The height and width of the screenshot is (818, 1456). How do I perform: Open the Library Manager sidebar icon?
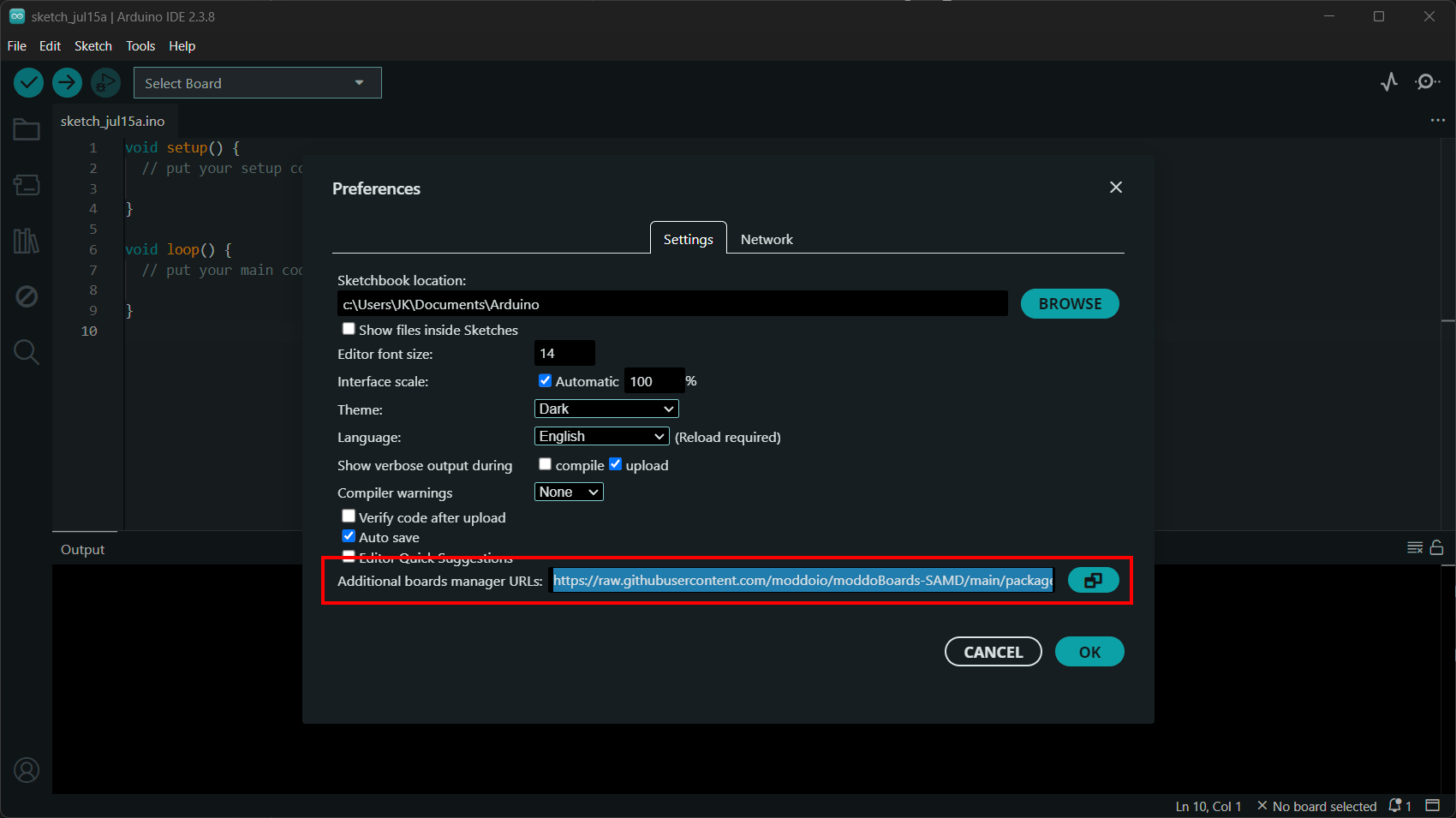pos(27,241)
